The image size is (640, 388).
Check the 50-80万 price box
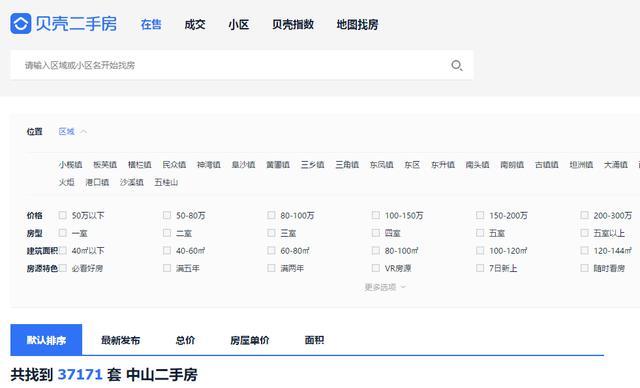167,215
